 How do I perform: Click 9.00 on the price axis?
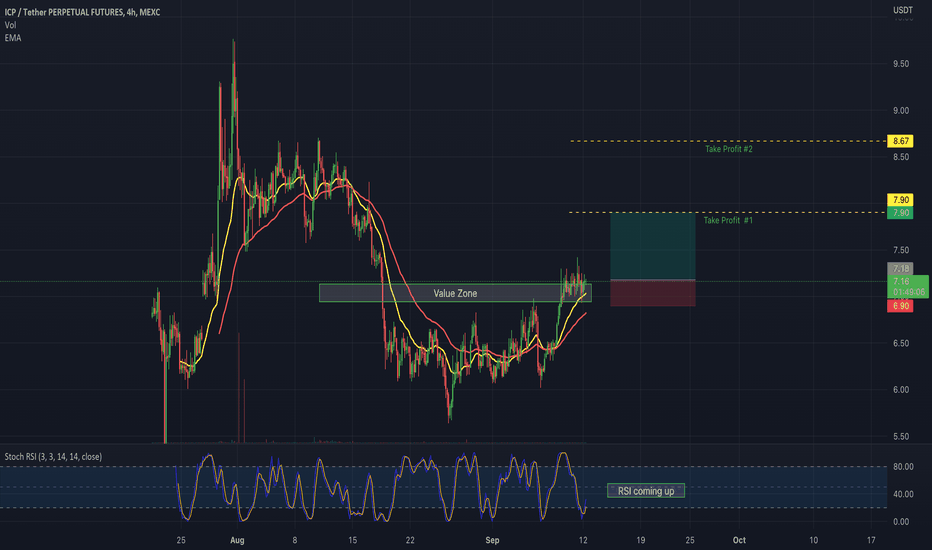(x=900, y=111)
